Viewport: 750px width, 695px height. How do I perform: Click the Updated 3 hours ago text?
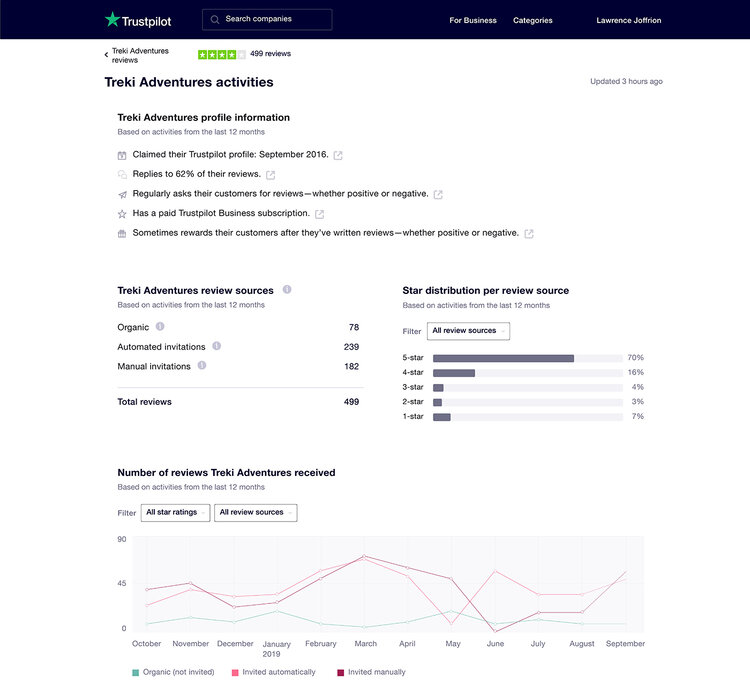tap(626, 81)
